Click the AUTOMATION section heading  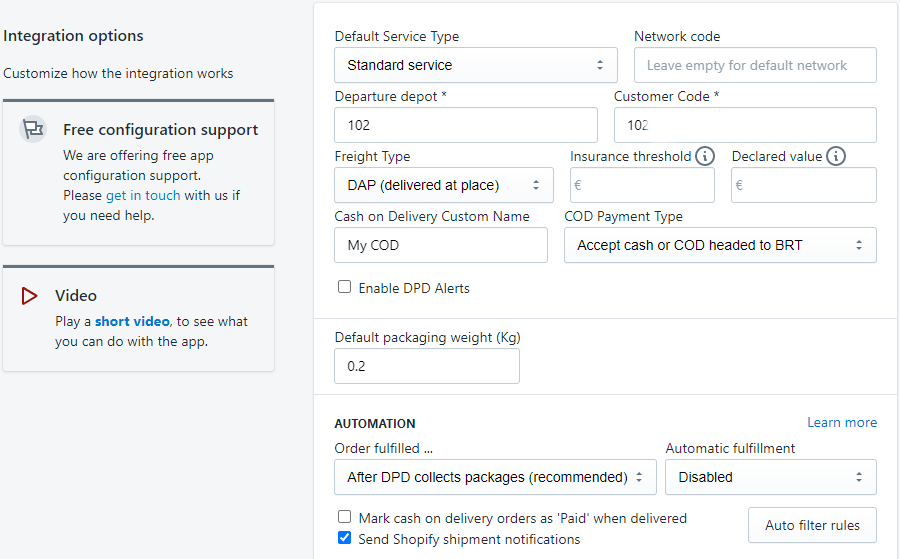click(x=375, y=424)
